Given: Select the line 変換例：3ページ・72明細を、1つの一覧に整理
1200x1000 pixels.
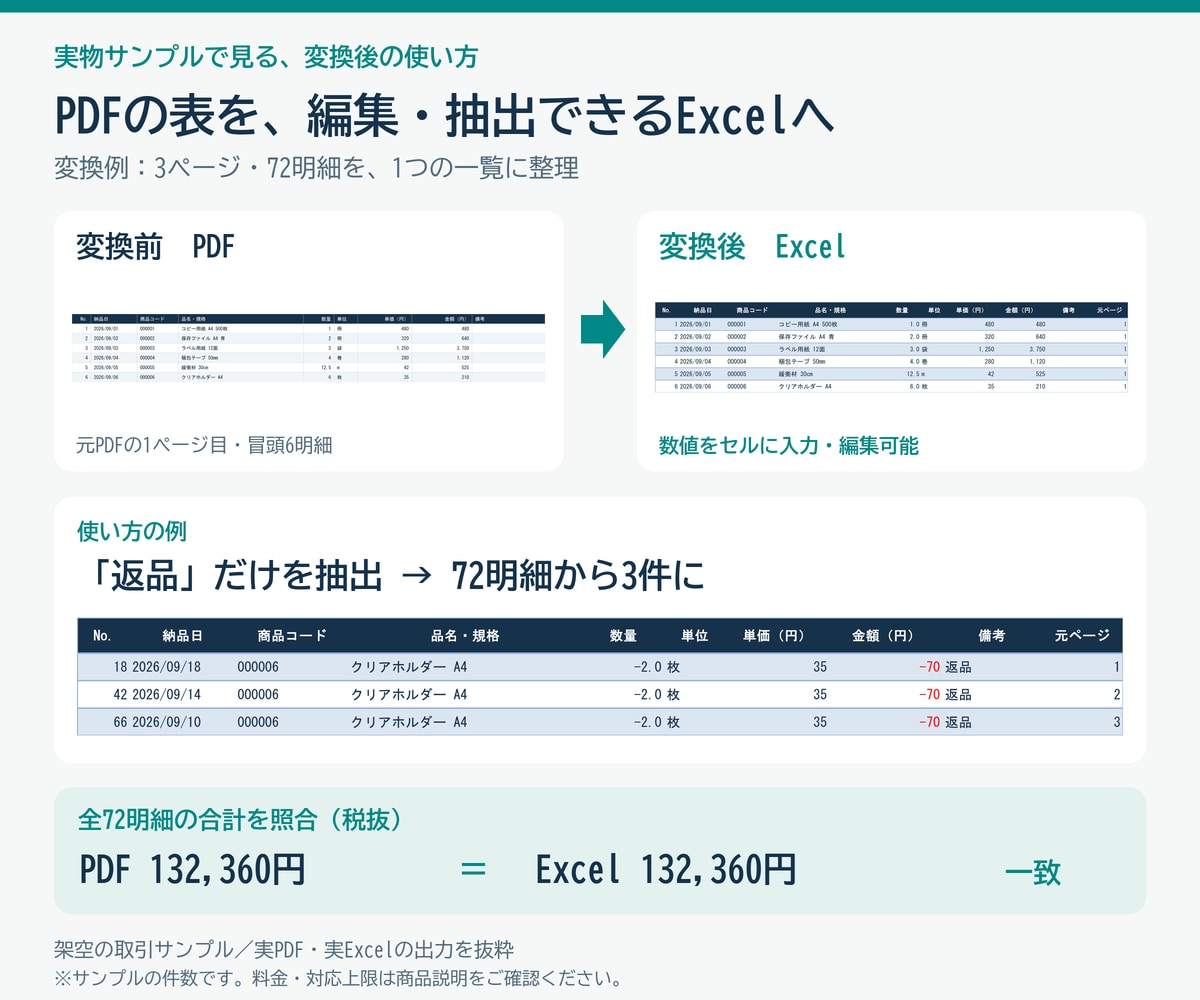Looking at the screenshot, I should pos(316,168).
